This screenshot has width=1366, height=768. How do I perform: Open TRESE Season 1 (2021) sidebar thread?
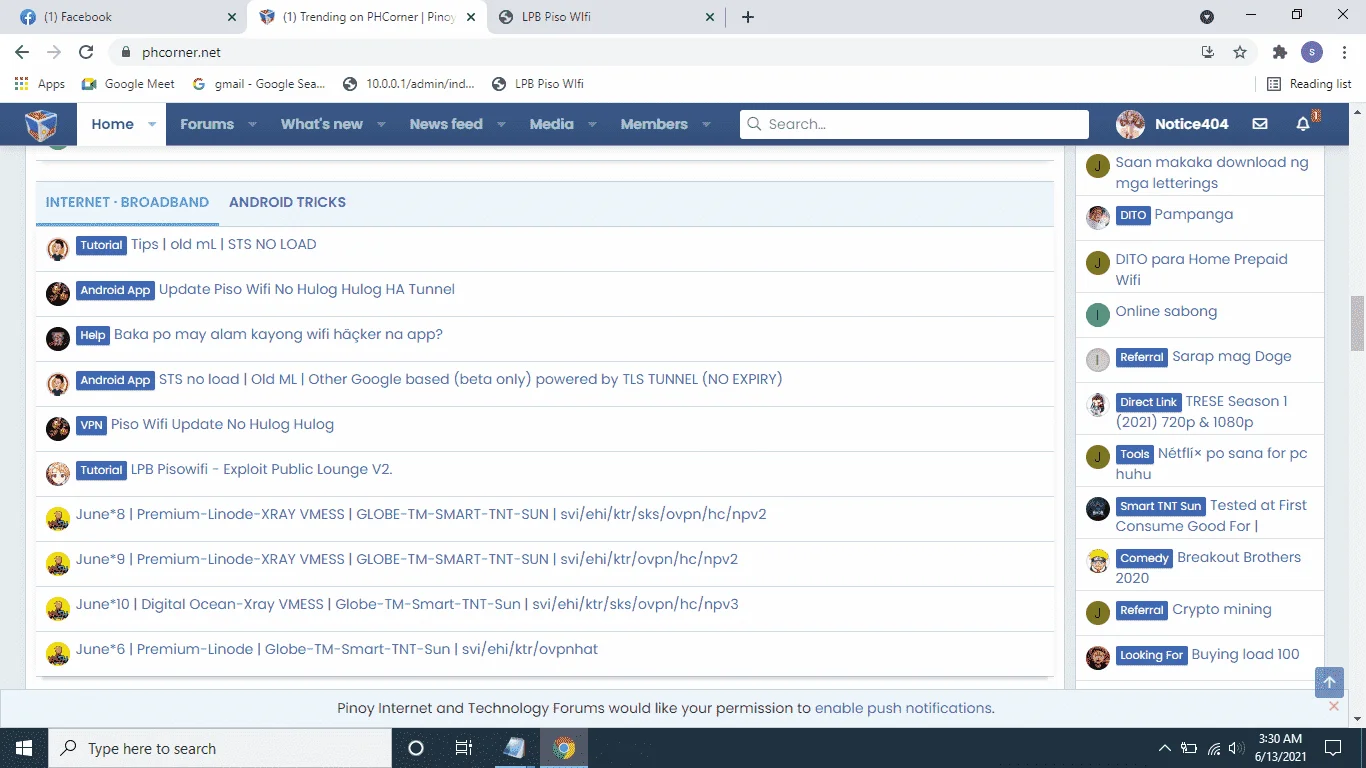pos(1201,411)
